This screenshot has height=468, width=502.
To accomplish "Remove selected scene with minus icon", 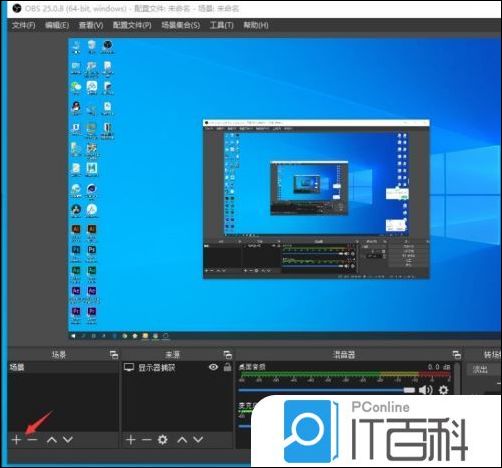I will (x=32, y=440).
